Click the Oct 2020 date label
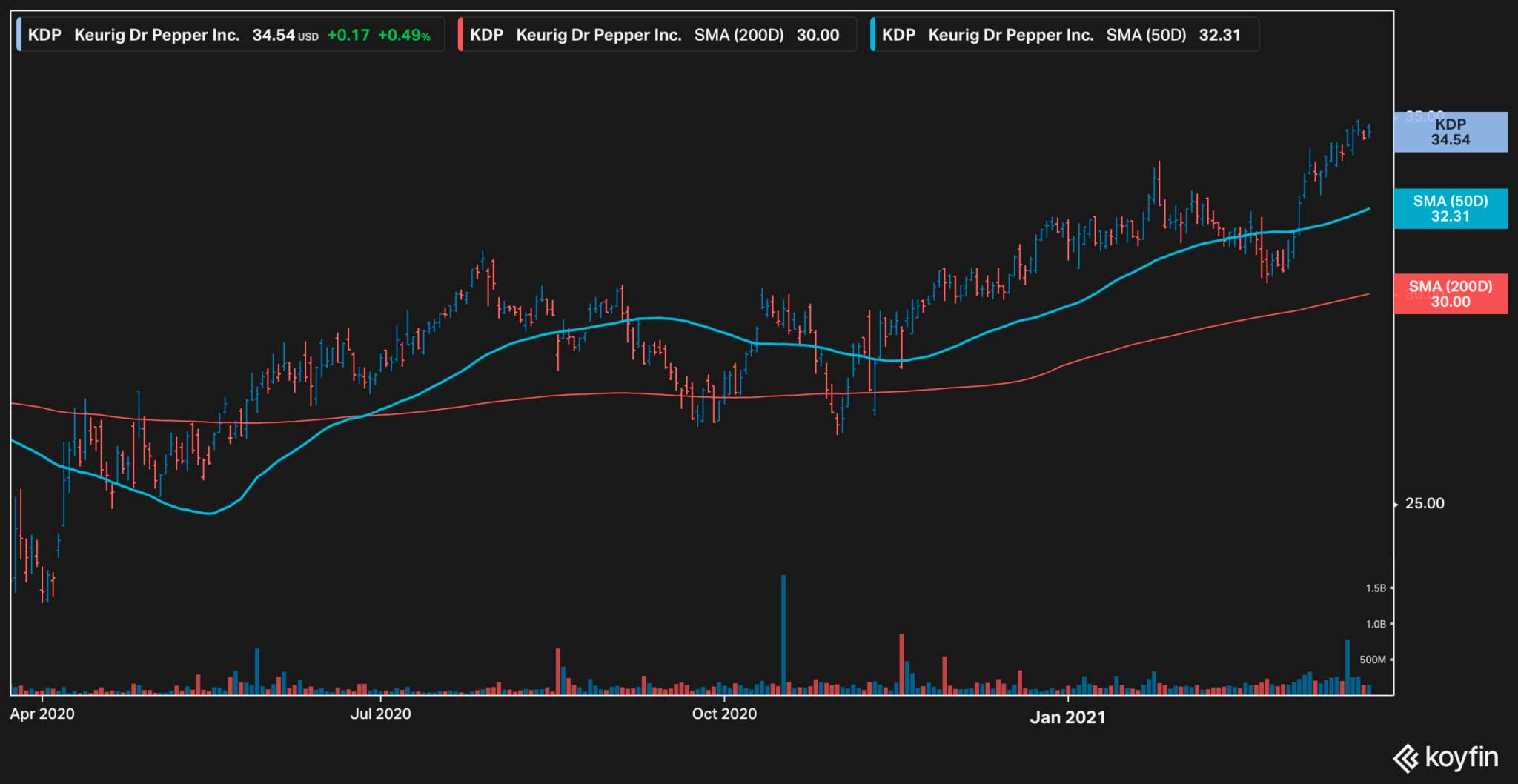 [x=724, y=714]
